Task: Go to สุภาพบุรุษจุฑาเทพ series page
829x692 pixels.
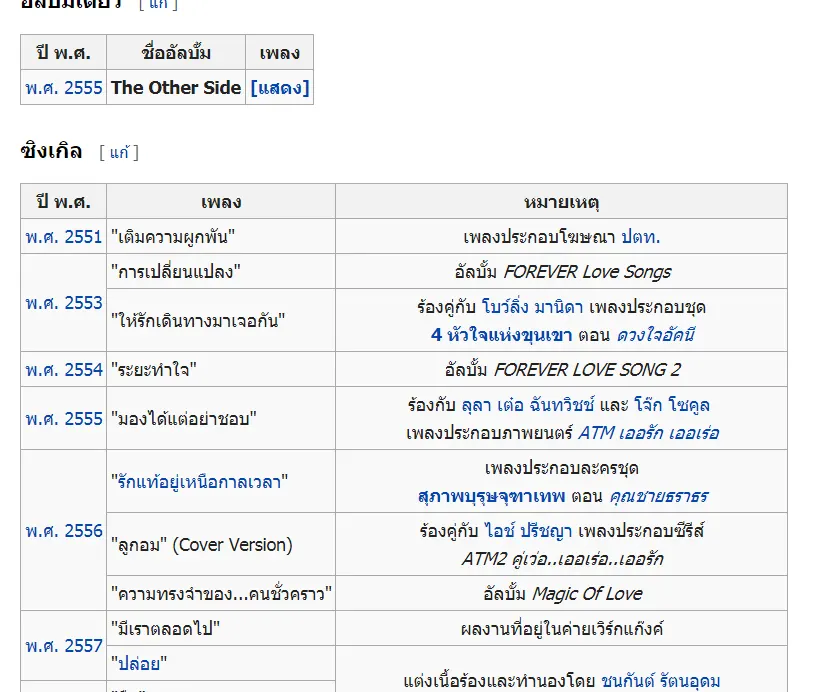Action: pyautogui.click(x=491, y=496)
